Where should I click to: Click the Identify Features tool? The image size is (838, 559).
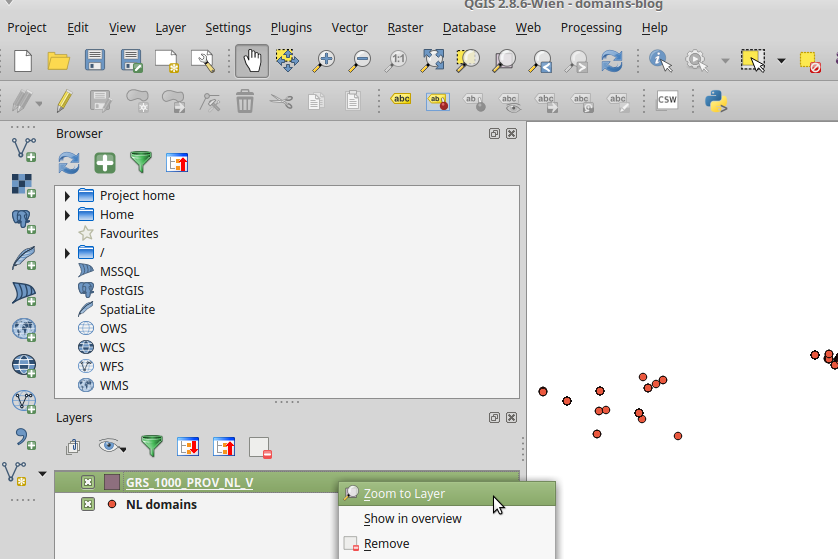660,61
